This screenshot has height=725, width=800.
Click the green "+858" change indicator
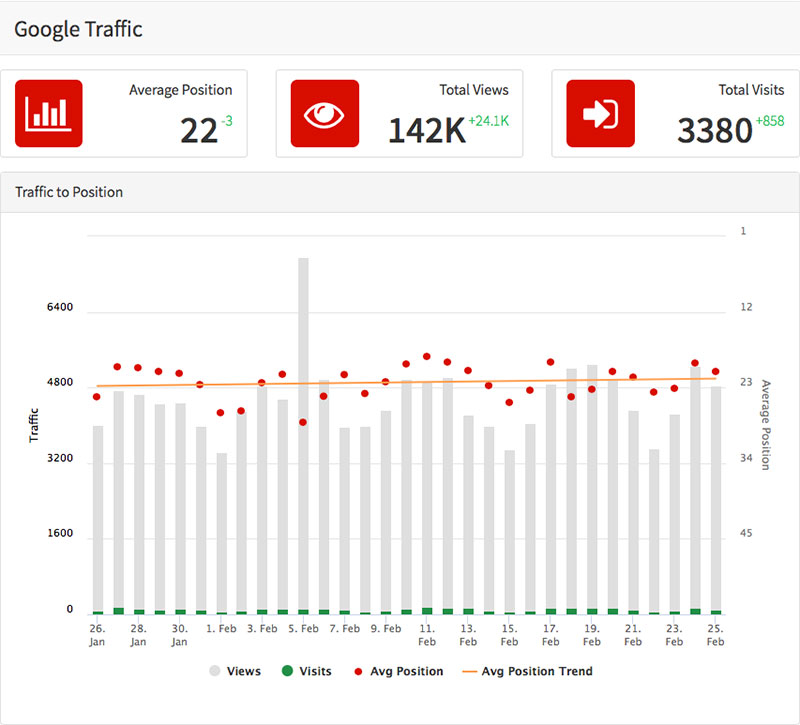(770, 121)
